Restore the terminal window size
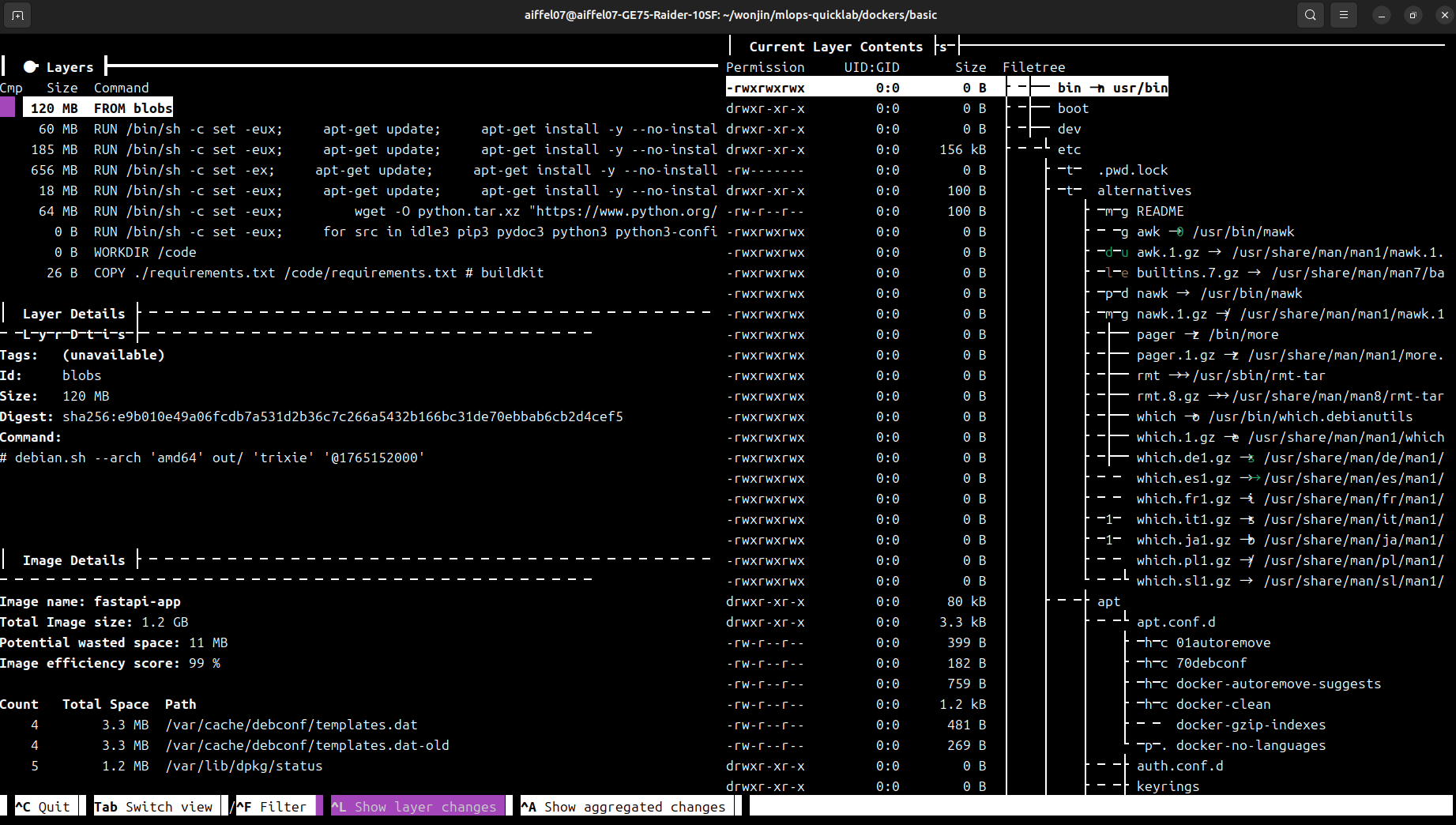This screenshot has width=1456, height=825. pyautogui.click(x=1413, y=15)
